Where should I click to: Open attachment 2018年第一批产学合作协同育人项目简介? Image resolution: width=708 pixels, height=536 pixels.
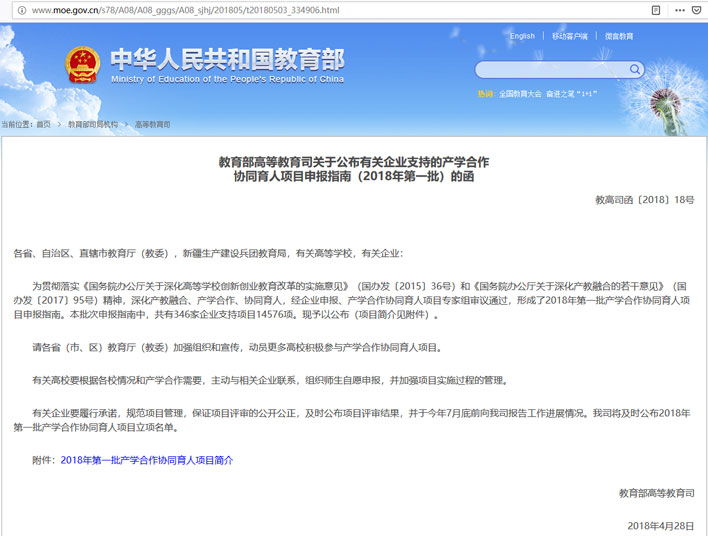[x=147, y=460]
